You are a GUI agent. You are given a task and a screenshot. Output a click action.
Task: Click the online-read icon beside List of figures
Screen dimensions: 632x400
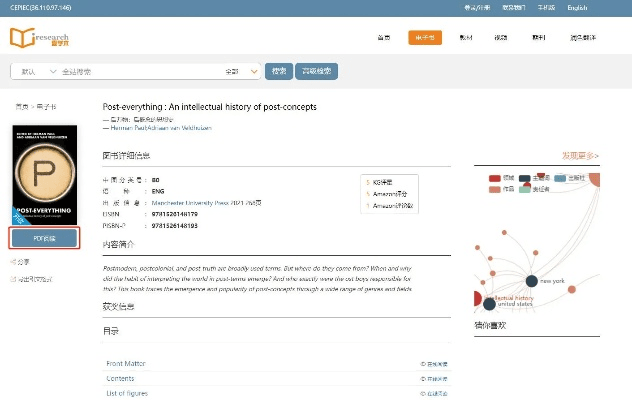[x=423, y=393]
